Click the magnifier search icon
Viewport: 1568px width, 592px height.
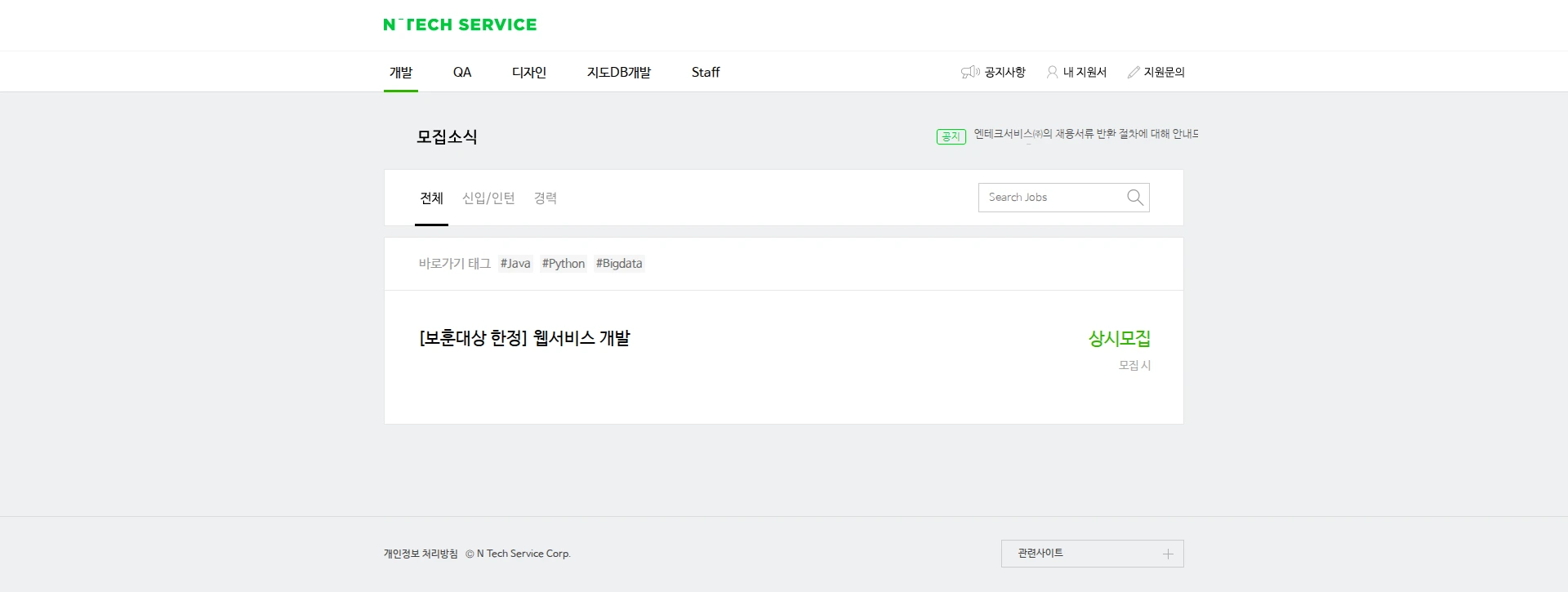click(x=1134, y=198)
